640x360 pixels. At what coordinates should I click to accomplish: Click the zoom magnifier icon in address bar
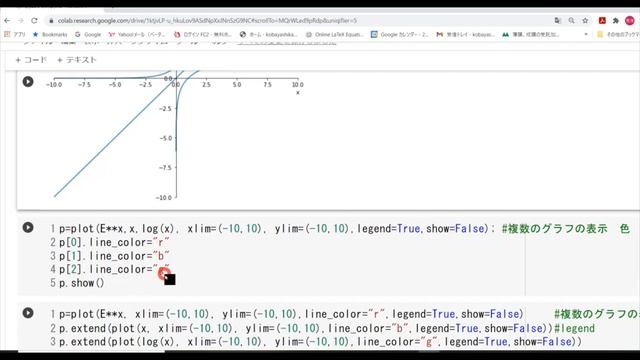pyautogui.click(x=571, y=20)
